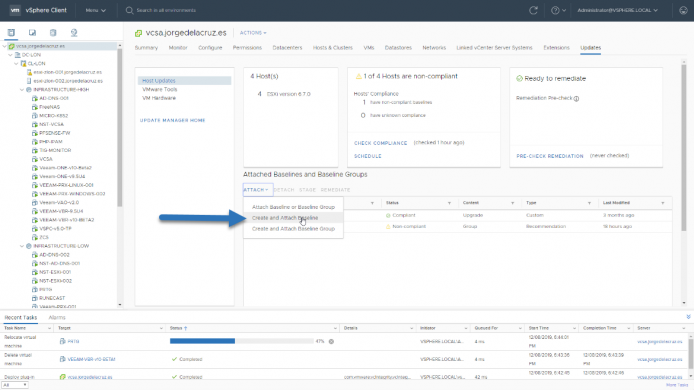Image resolution: width=694 pixels, height=390 pixels.
Task: Collapse the INFRASTRUCTURE-LOW resource pool
Action: 22,246
